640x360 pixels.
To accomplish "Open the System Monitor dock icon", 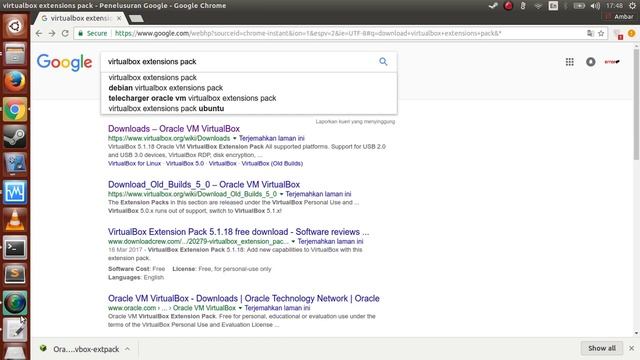I will tap(15, 192).
